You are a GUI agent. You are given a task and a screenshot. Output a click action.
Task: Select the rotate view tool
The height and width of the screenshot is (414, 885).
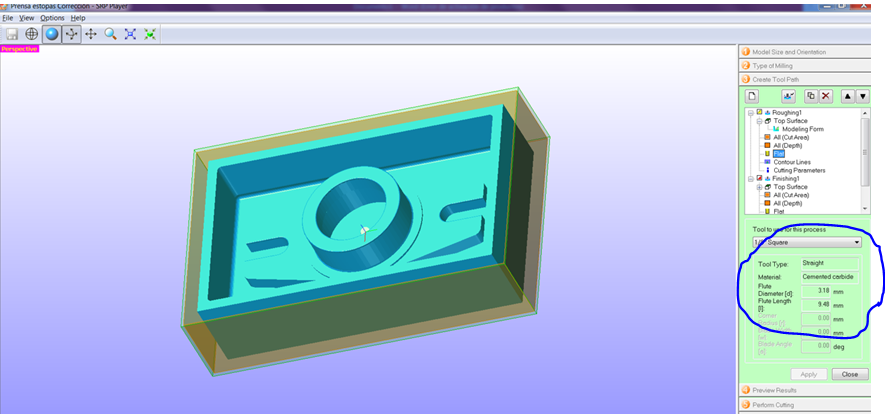[x=71, y=34]
